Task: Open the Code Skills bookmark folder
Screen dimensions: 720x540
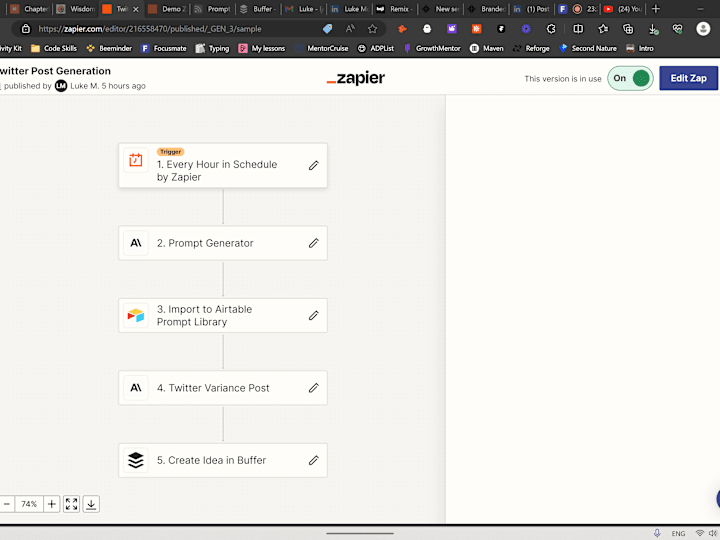Action: 54,48
